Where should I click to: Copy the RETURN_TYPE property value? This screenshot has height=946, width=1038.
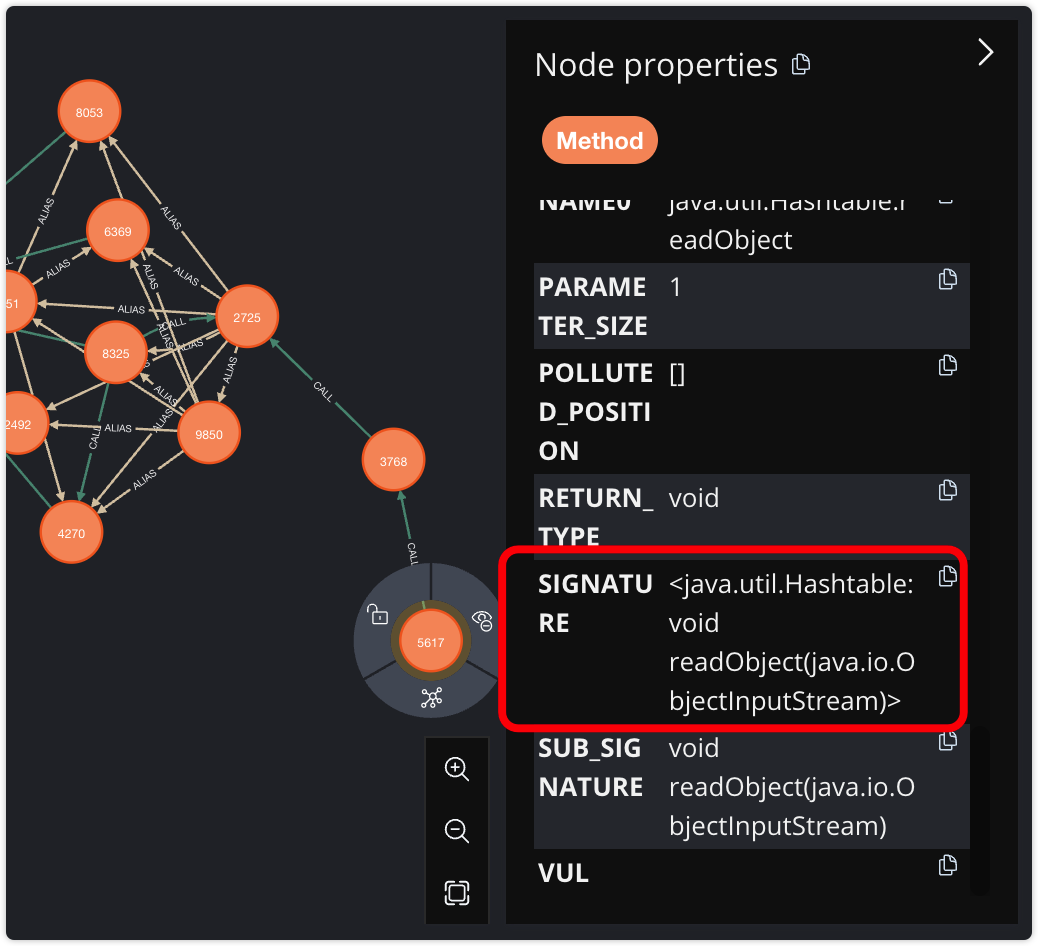(x=948, y=491)
